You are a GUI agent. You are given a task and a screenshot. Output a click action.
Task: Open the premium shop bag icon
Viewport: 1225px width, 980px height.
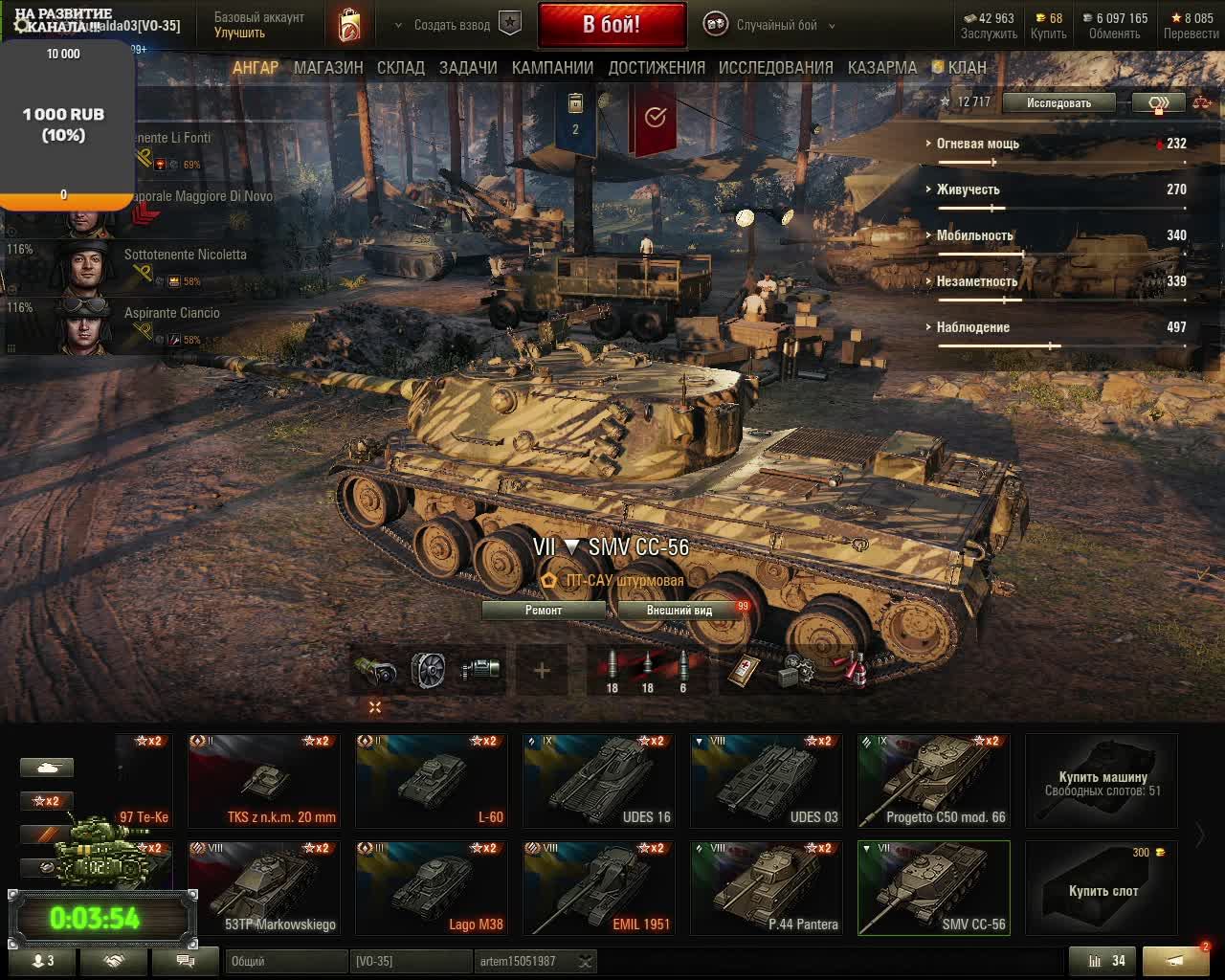click(x=350, y=25)
